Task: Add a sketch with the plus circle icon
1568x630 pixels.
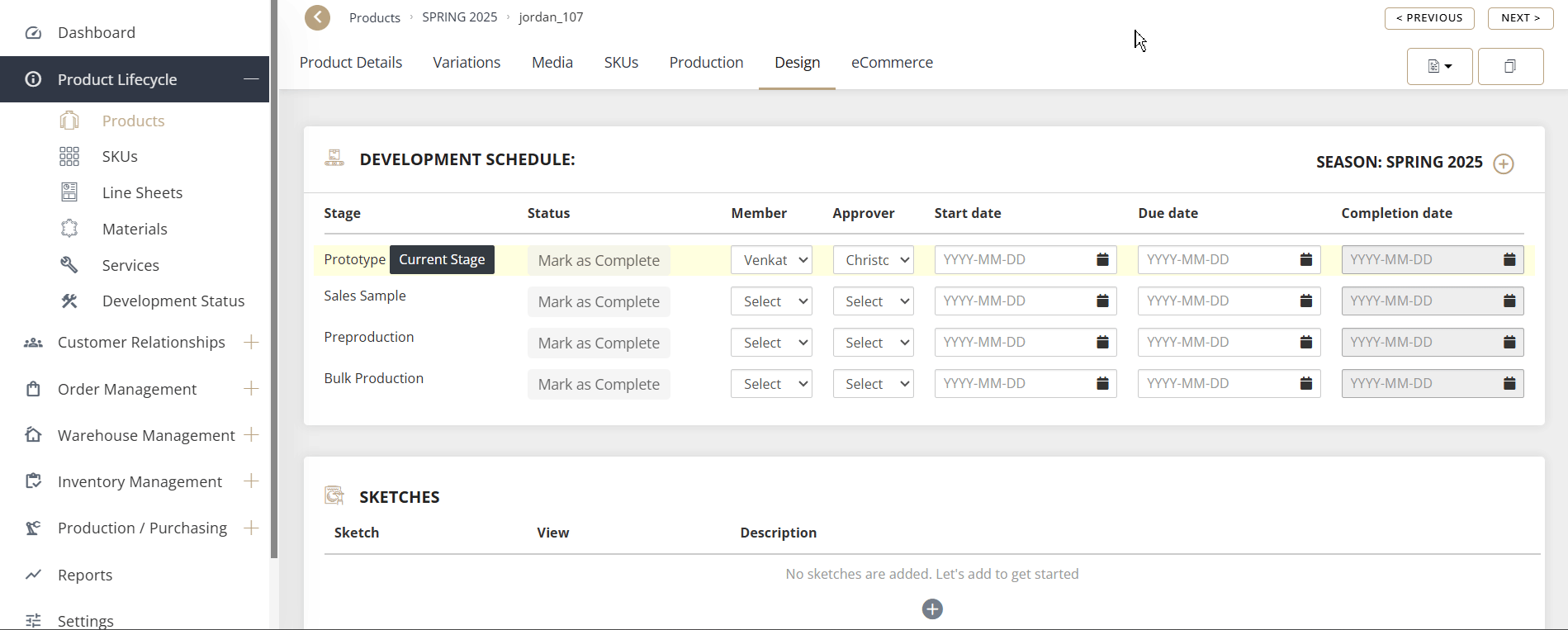Action: point(932,609)
